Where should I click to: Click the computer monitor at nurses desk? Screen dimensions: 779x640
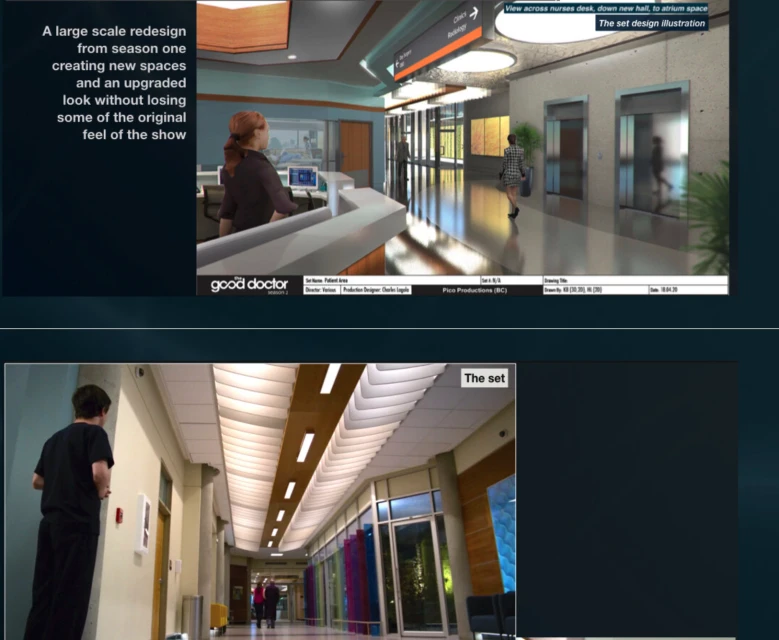302,178
